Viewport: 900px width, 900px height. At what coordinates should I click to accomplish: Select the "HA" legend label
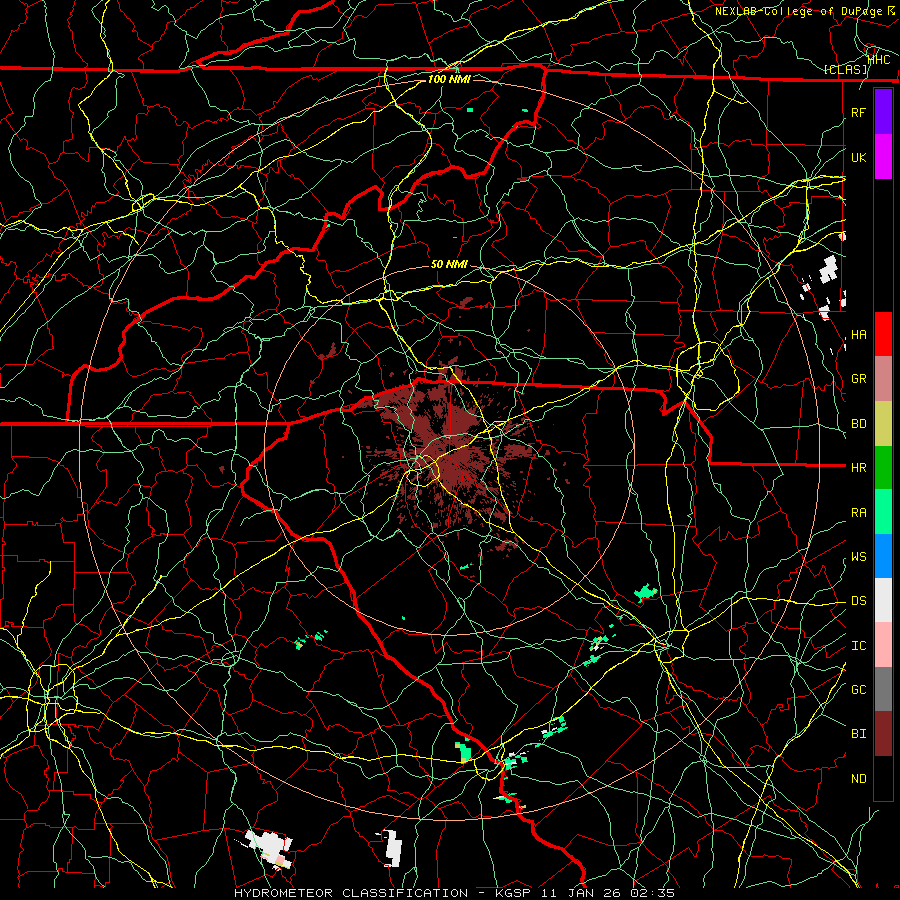tap(859, 334)
